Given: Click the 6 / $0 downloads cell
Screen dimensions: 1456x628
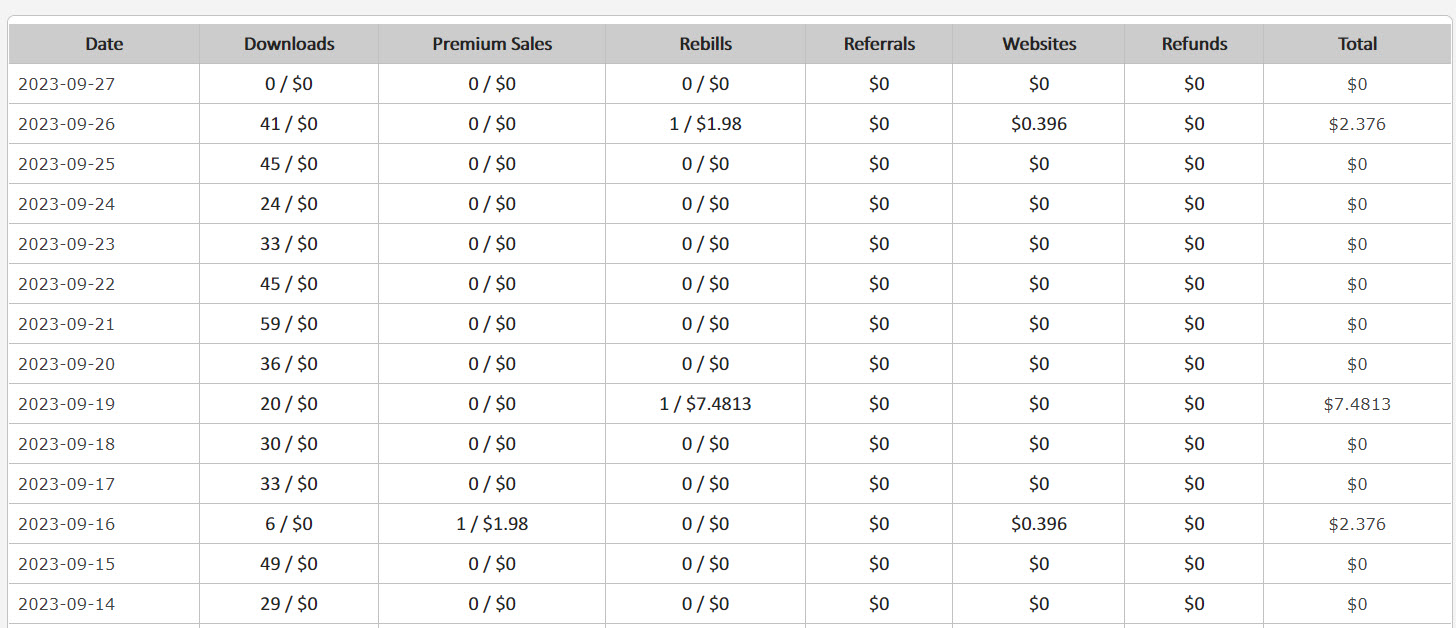Looking at the screenshot, I should coord(289,524).
